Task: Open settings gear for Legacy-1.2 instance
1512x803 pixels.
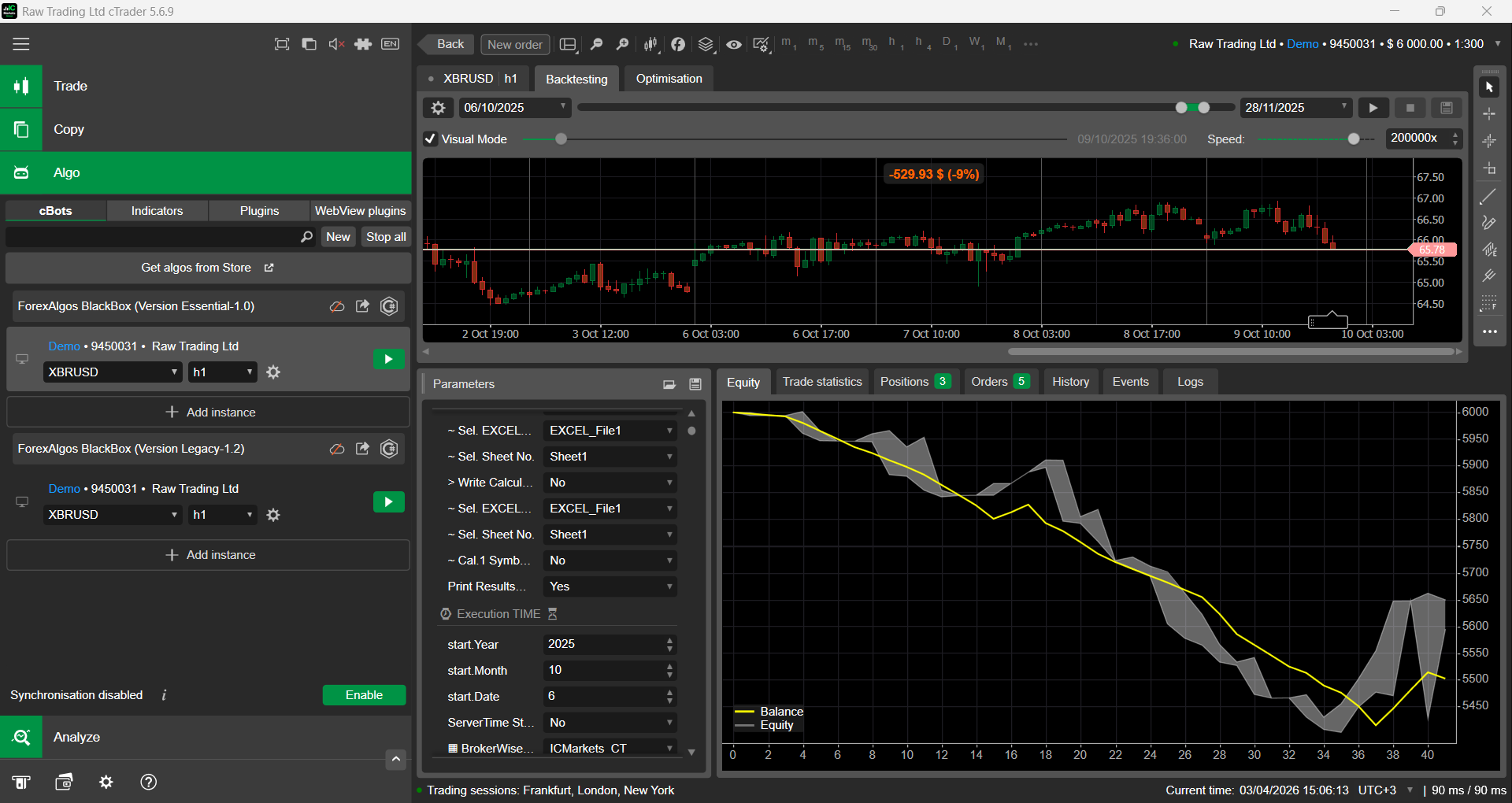Action: (x=273, y=515)
